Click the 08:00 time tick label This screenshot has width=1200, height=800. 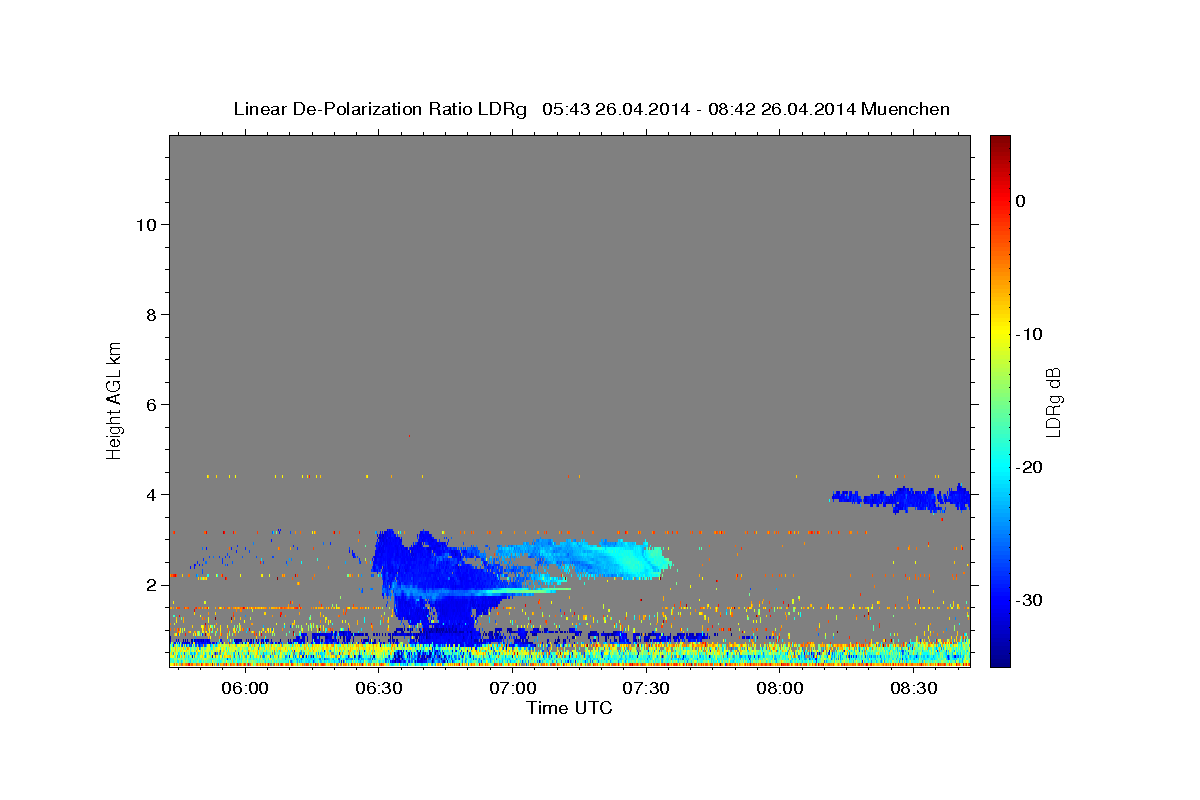click(780, 688)
